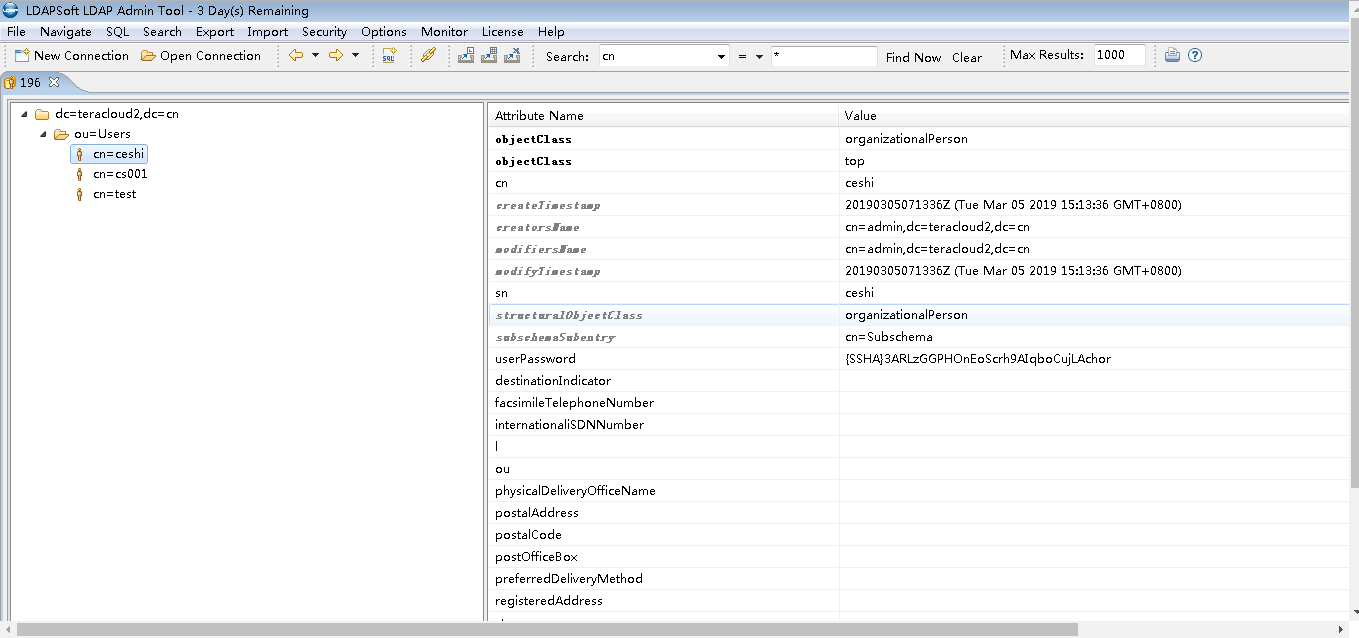
Task: Click the New Connection toolbar icon
Action: point(22,56)
